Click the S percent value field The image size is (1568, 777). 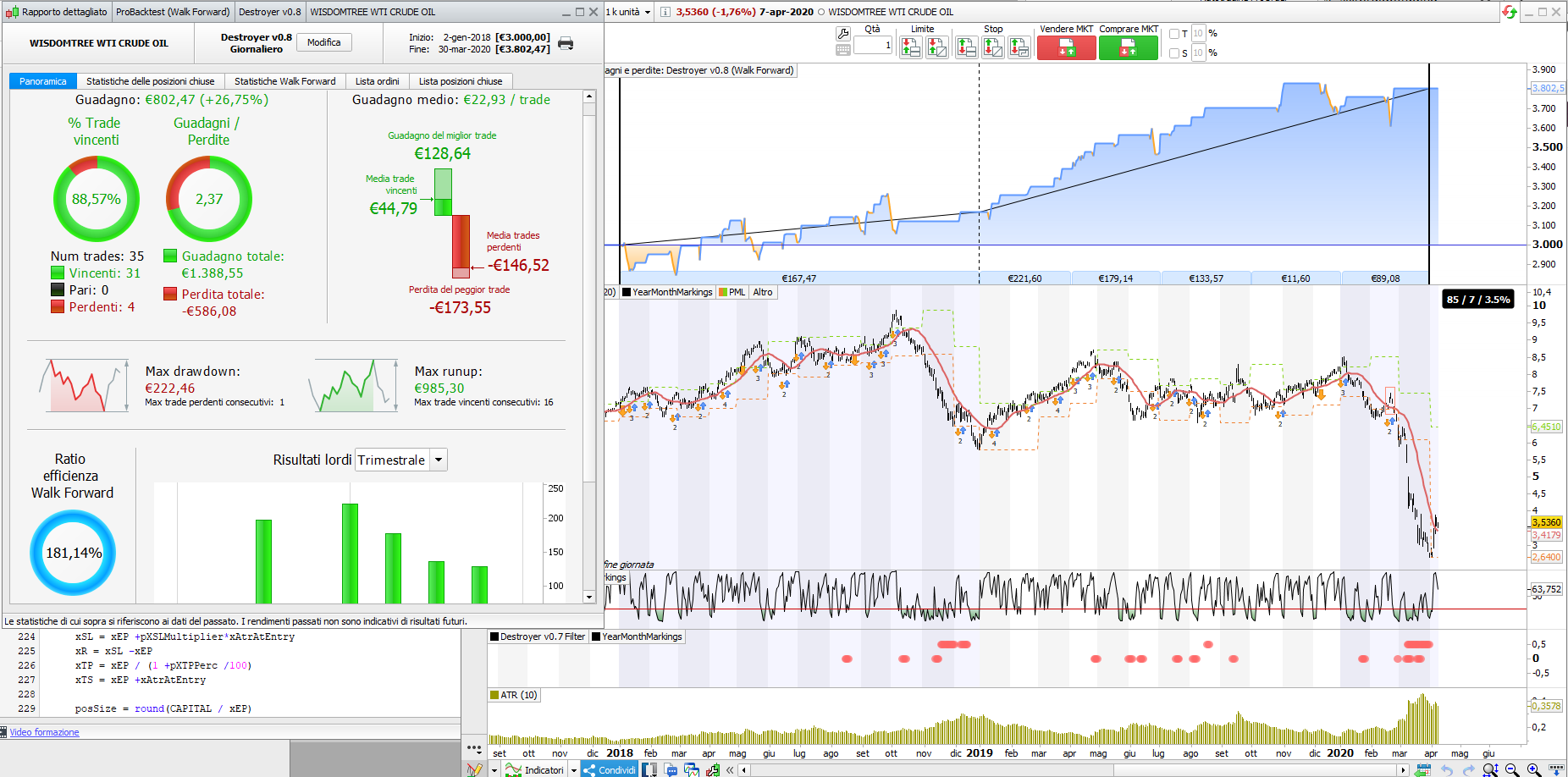(1198, 53)
